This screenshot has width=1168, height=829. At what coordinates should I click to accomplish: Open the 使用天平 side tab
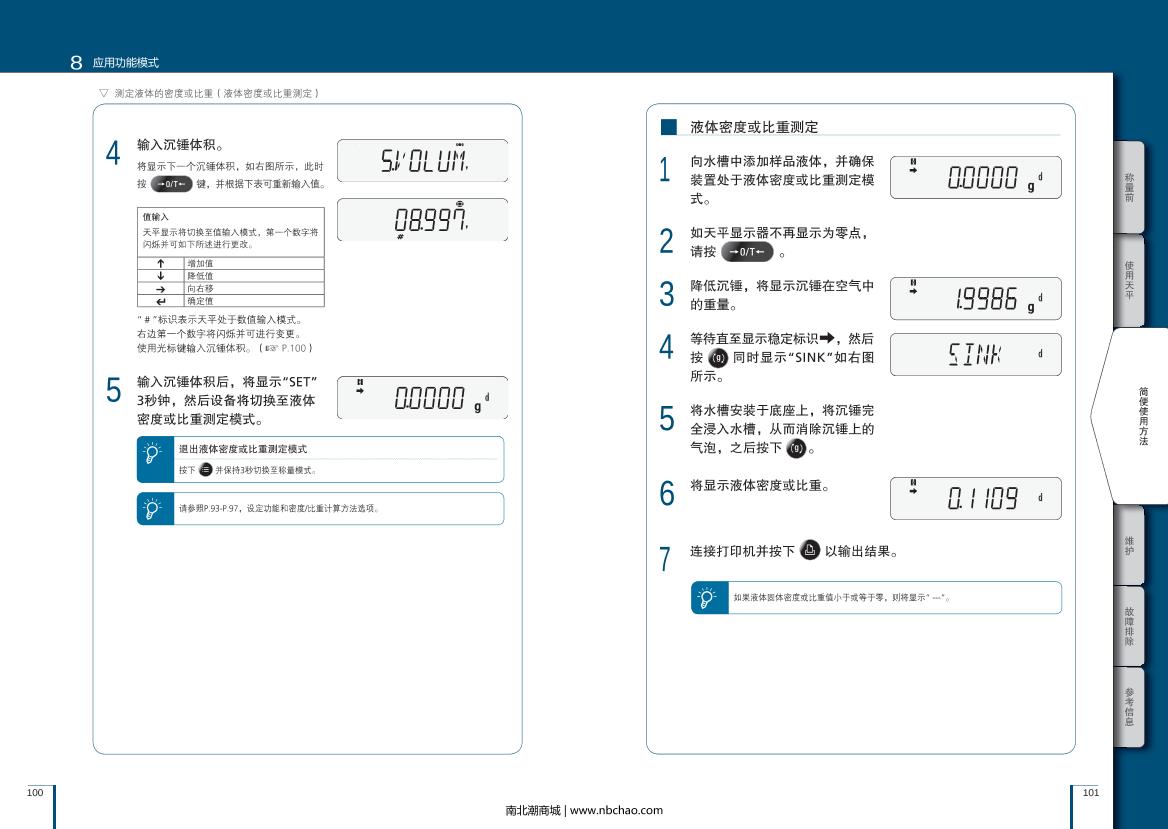(x=1129, y=280)
